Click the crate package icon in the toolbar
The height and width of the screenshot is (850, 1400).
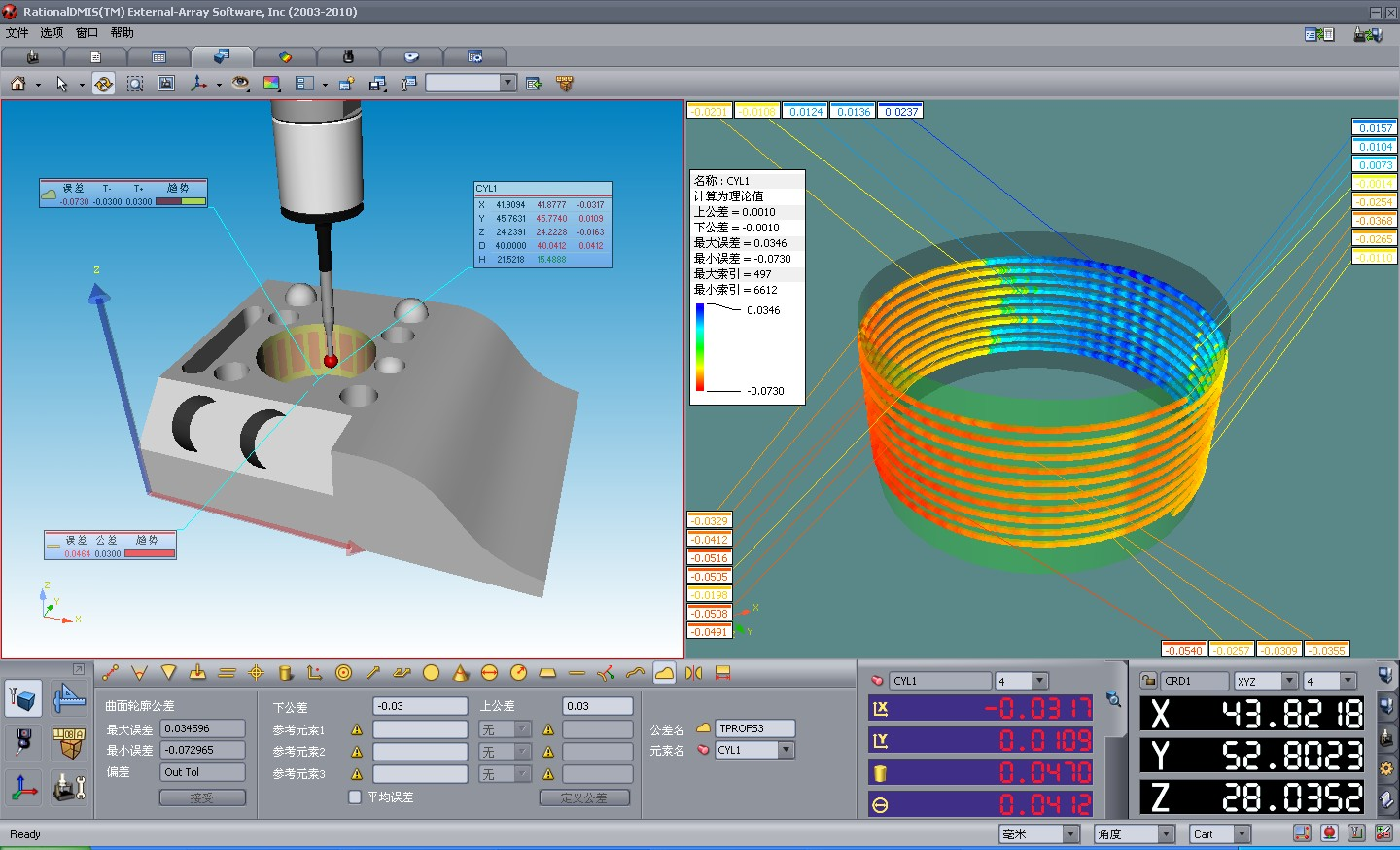(565, 84)
